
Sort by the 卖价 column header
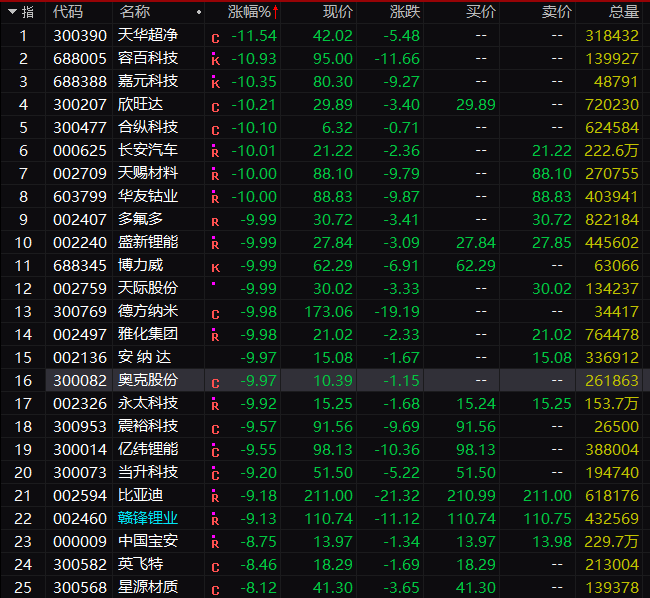coord(557,12)
